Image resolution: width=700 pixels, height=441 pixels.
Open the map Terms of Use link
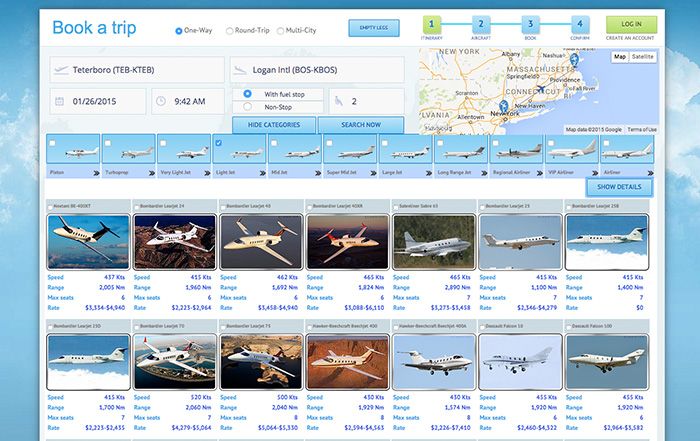(642, 129)
